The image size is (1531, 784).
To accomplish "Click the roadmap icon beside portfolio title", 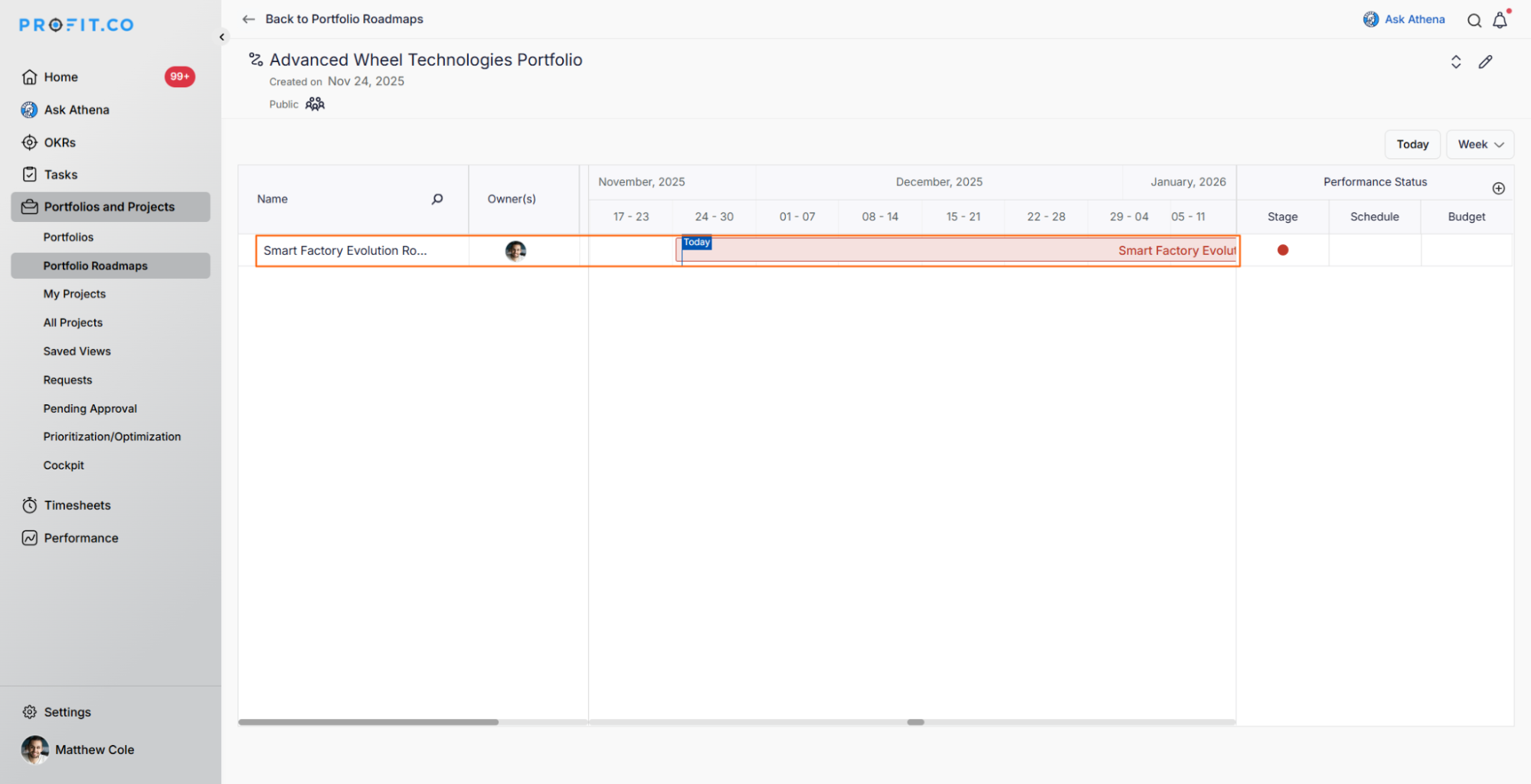I will (x=256, y=59).
